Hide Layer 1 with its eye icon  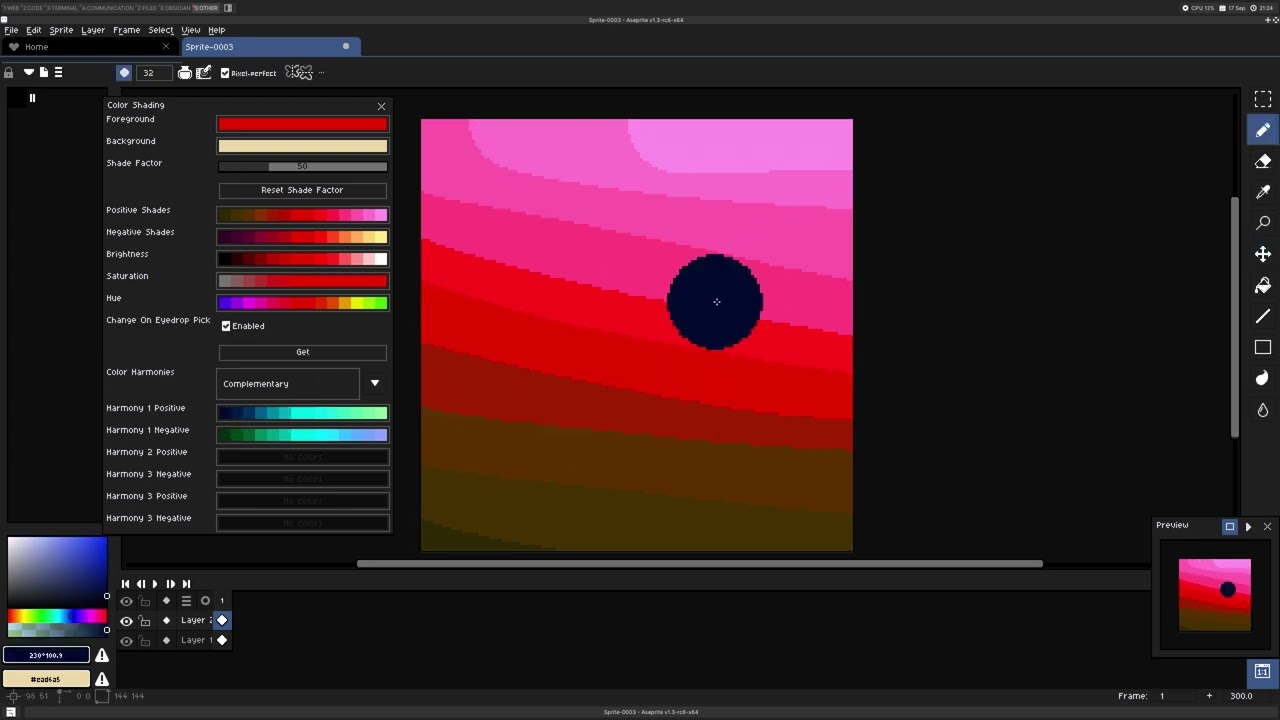pyautogui.click(x=126, y=640)
